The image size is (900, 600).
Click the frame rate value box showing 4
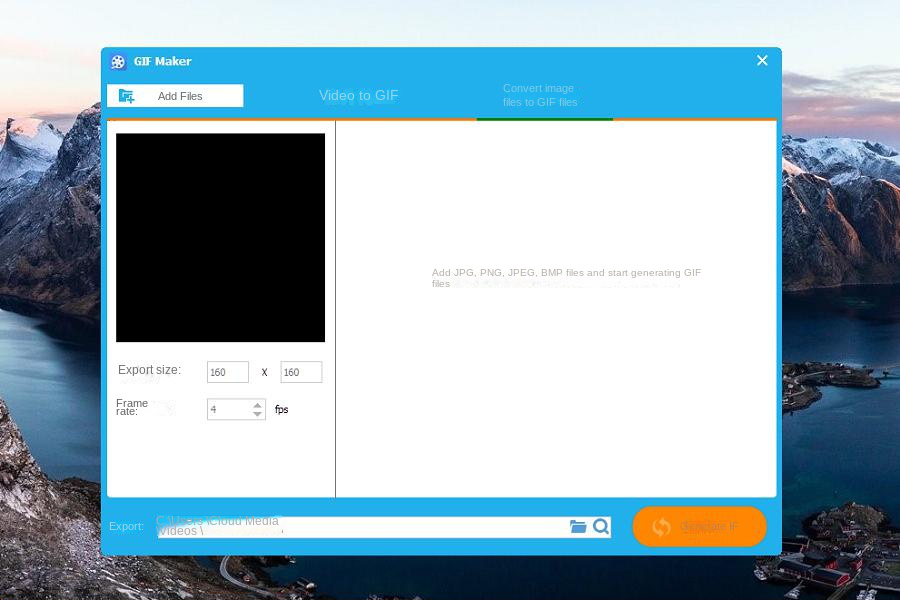tap(230, 409)
